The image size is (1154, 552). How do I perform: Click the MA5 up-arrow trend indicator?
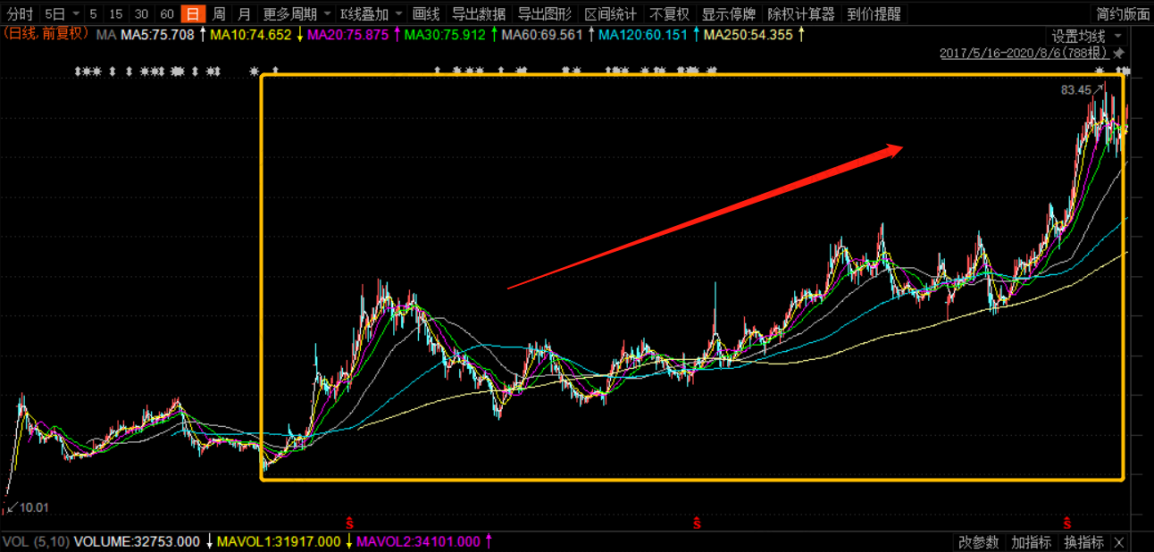202,35
